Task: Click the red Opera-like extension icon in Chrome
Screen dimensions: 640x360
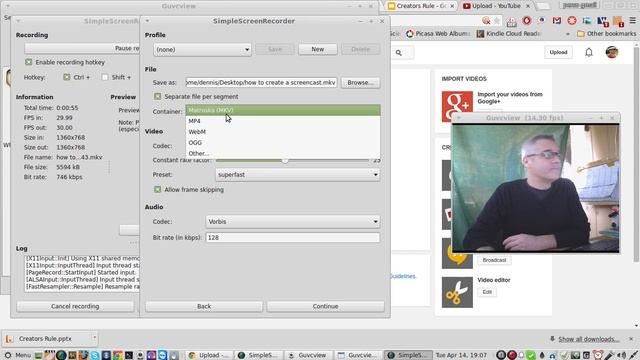Action: point(527,20)
